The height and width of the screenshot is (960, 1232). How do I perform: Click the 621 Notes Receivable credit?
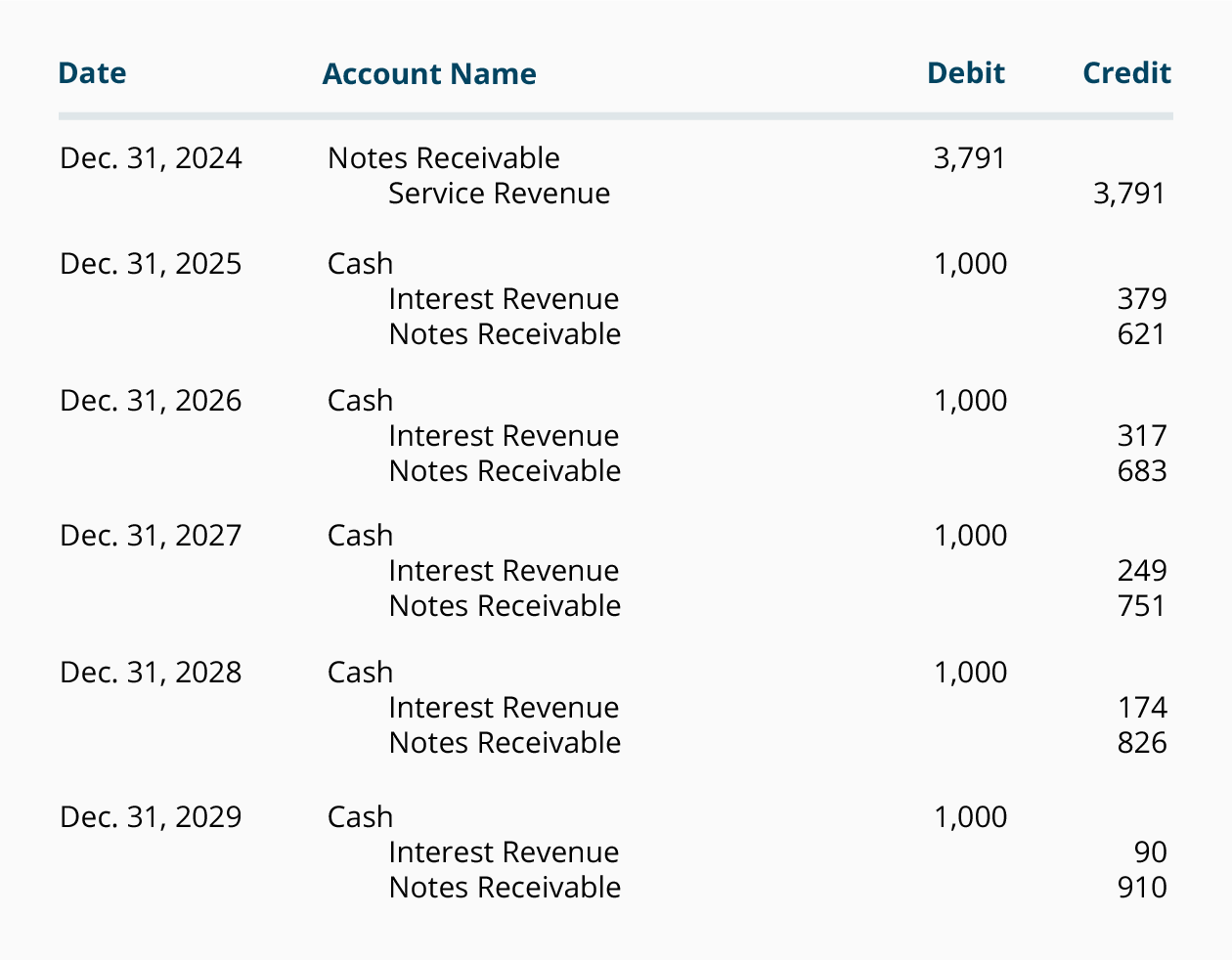pyautogui.click(x=1142, y=334)
